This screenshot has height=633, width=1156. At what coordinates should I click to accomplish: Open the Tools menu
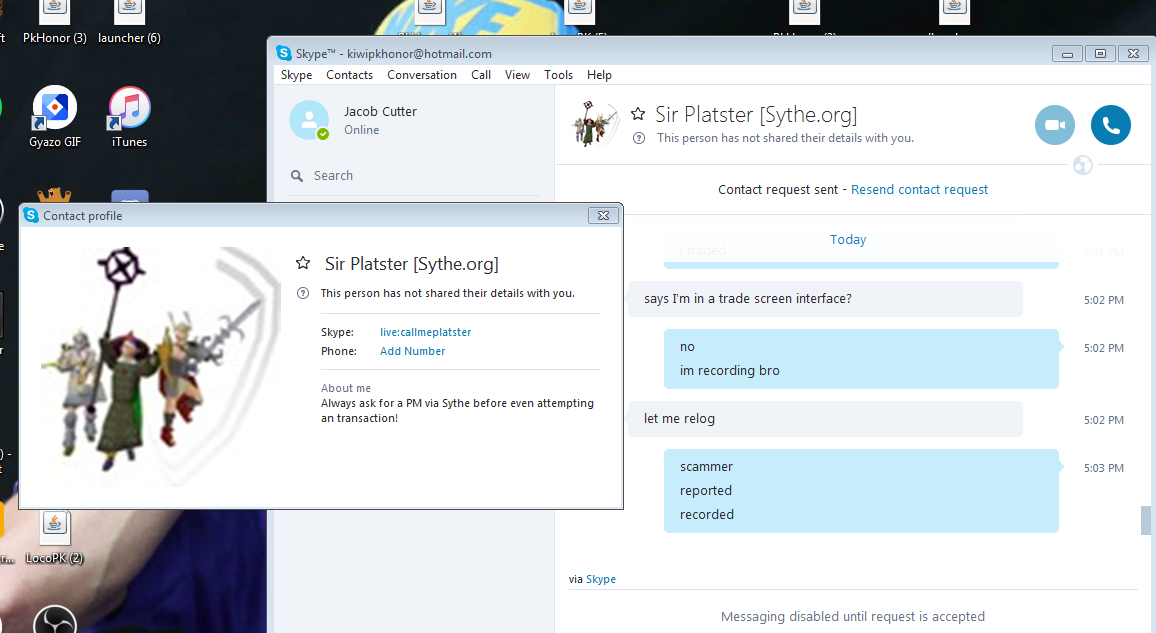click(558, 74)
